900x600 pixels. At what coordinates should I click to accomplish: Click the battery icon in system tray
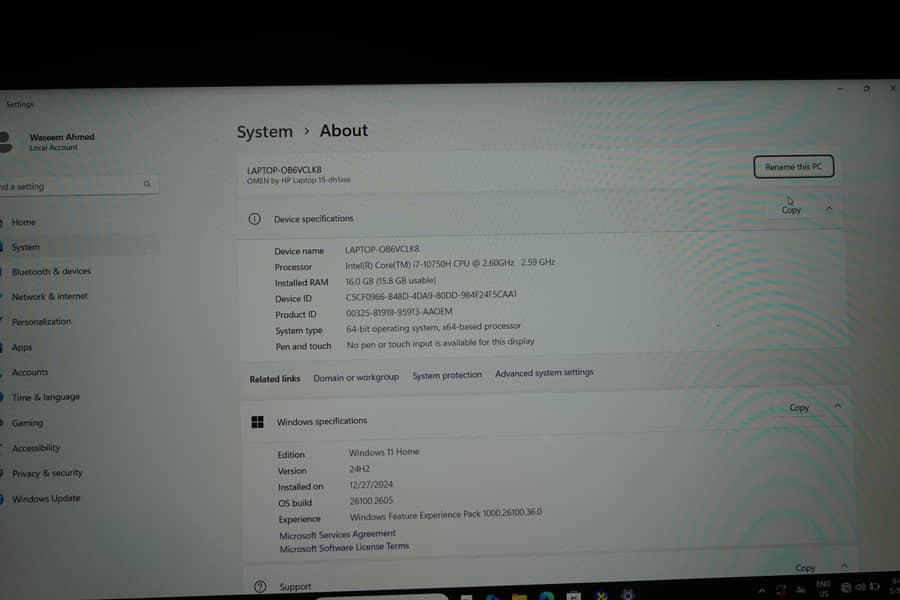(x=874, y=586)
